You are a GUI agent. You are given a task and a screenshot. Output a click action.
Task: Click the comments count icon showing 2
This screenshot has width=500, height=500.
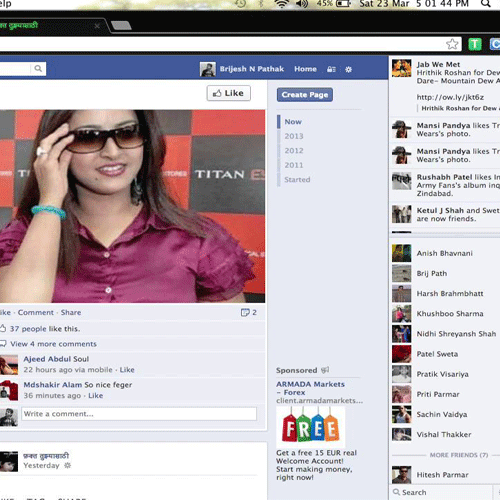click(248, 312)
